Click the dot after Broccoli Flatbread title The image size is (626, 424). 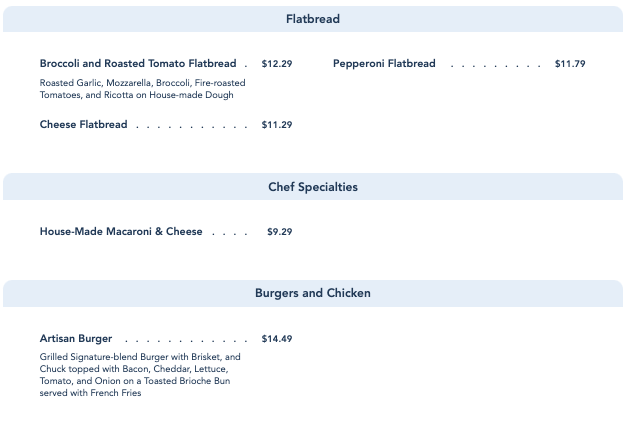click(x=245, y=66)
